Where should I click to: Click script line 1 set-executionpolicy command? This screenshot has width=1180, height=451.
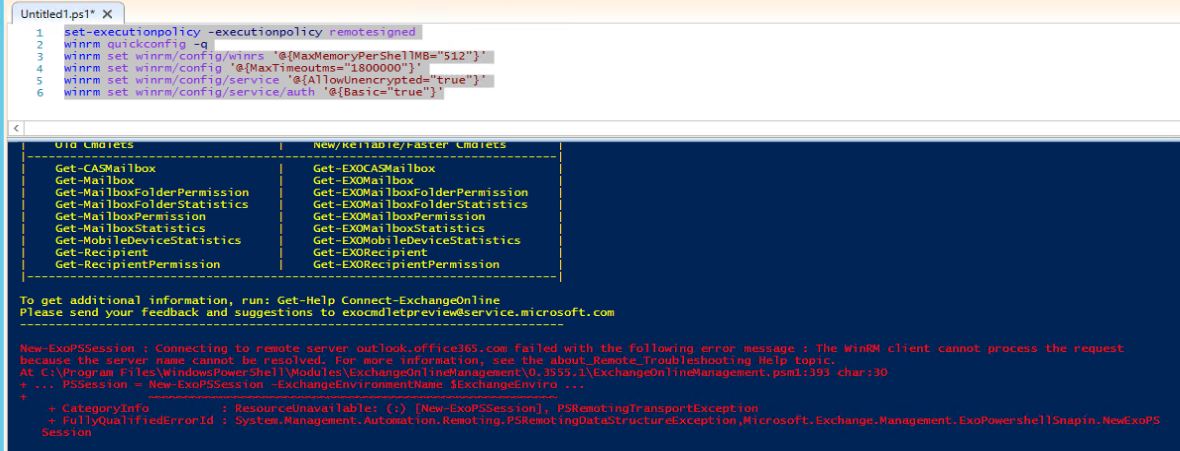click(x=239, y=32)
